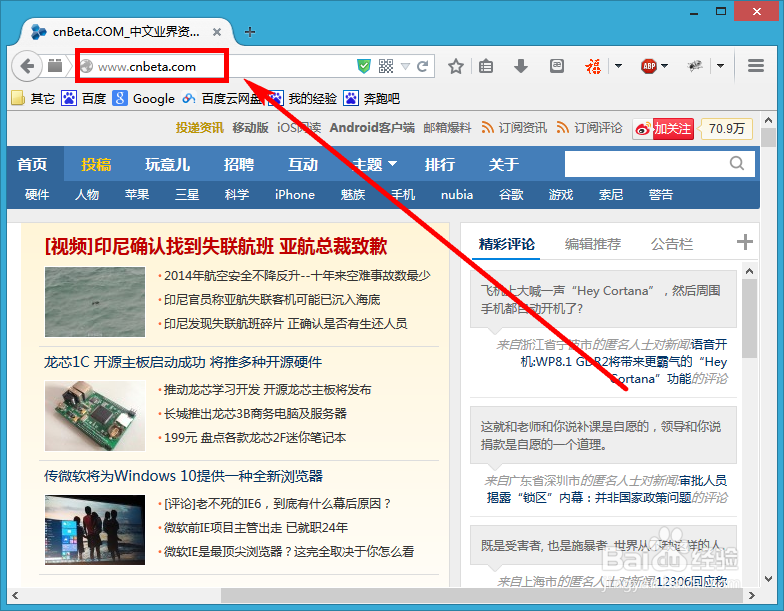Reload the page with refresh icon
This screenshot has width=784, height=611.
coord(423,66)
